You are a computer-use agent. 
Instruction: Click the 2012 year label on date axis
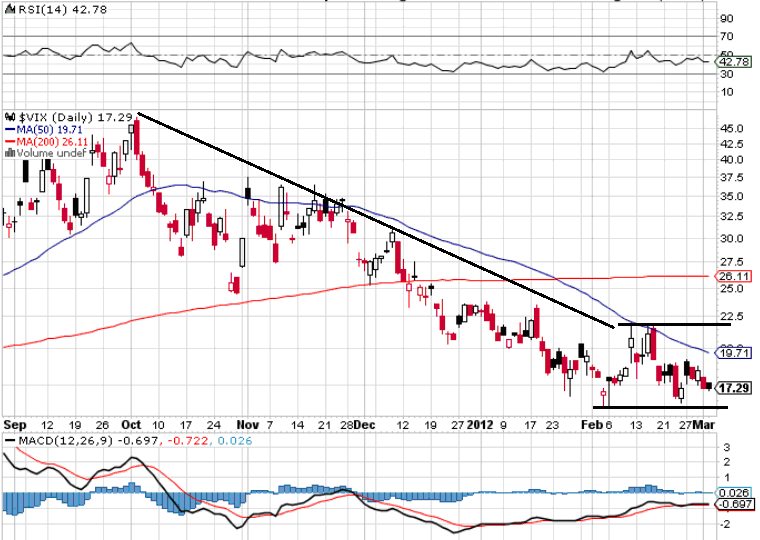(x=480, y=425)
